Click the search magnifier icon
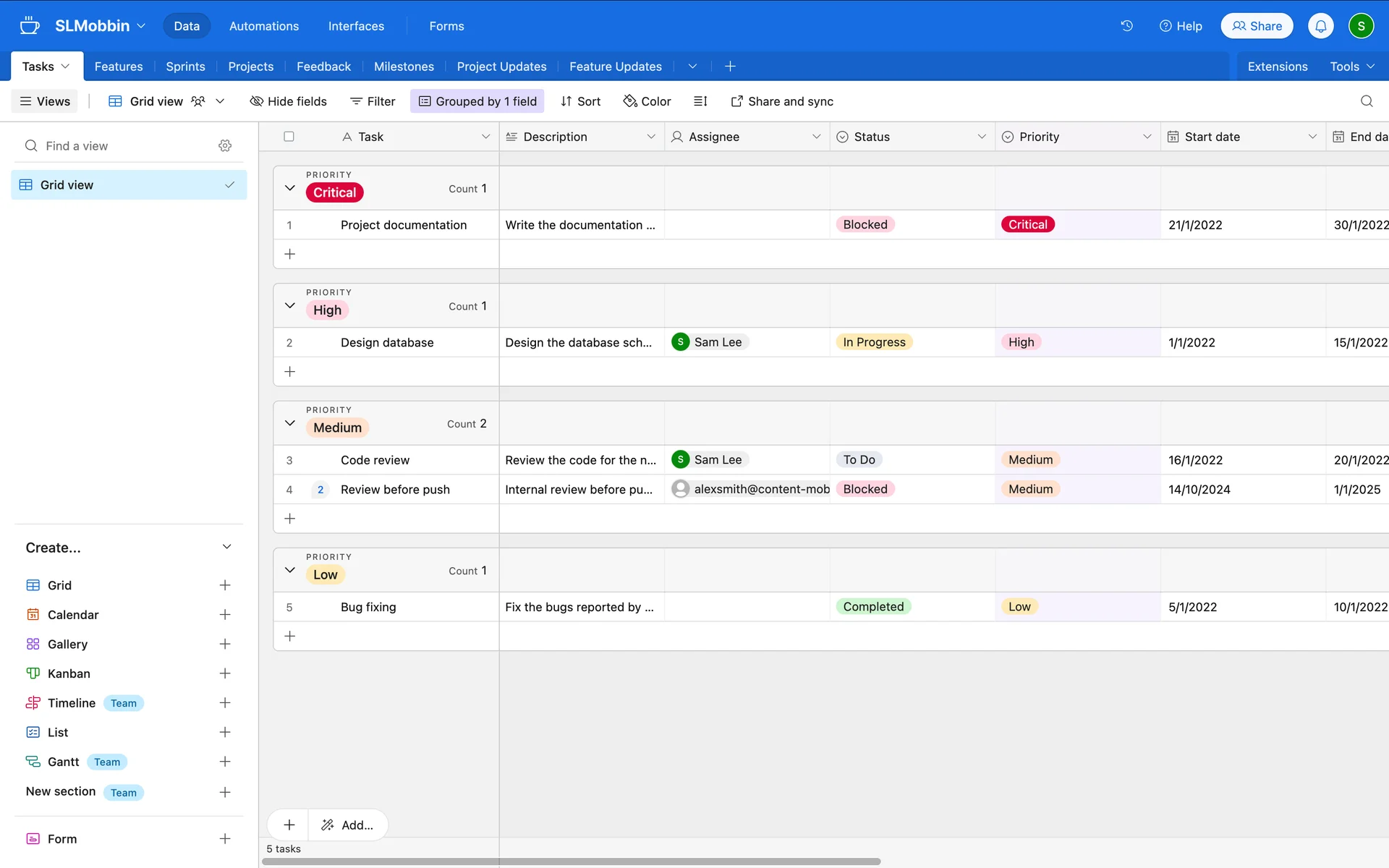1389x868 pixels. coord(1366,101)
